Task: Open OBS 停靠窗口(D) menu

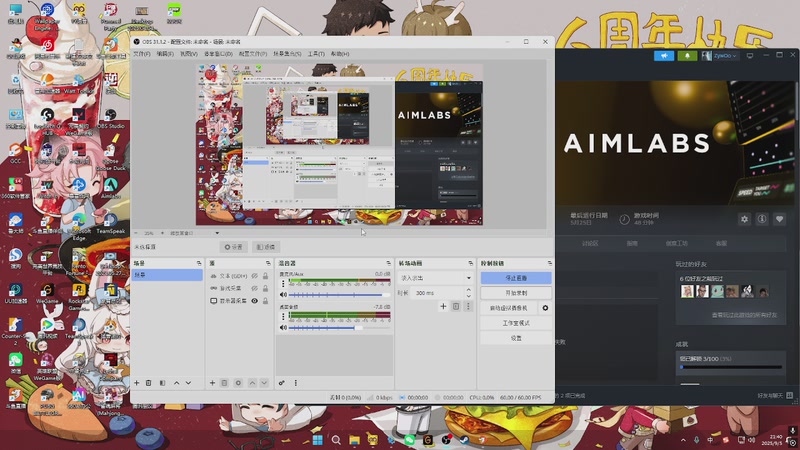Action: (x=218, y=54)
